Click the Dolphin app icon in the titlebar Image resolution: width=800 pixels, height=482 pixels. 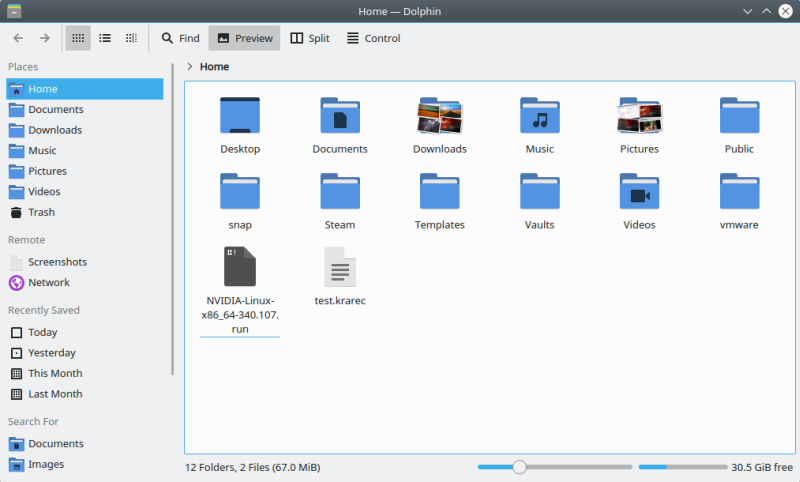[14, 11]
